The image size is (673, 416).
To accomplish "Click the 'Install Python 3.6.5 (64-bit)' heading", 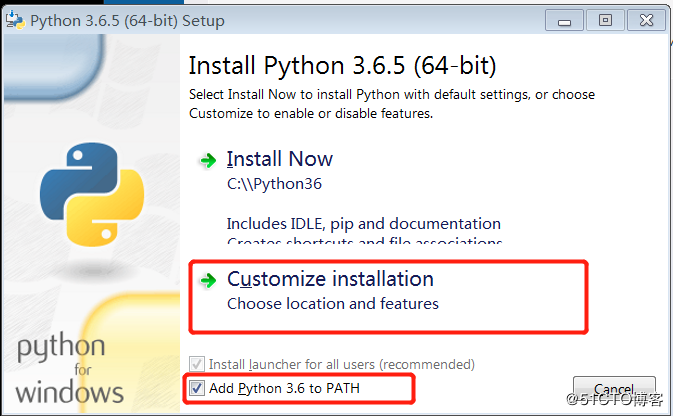I will tap(343, 66).
